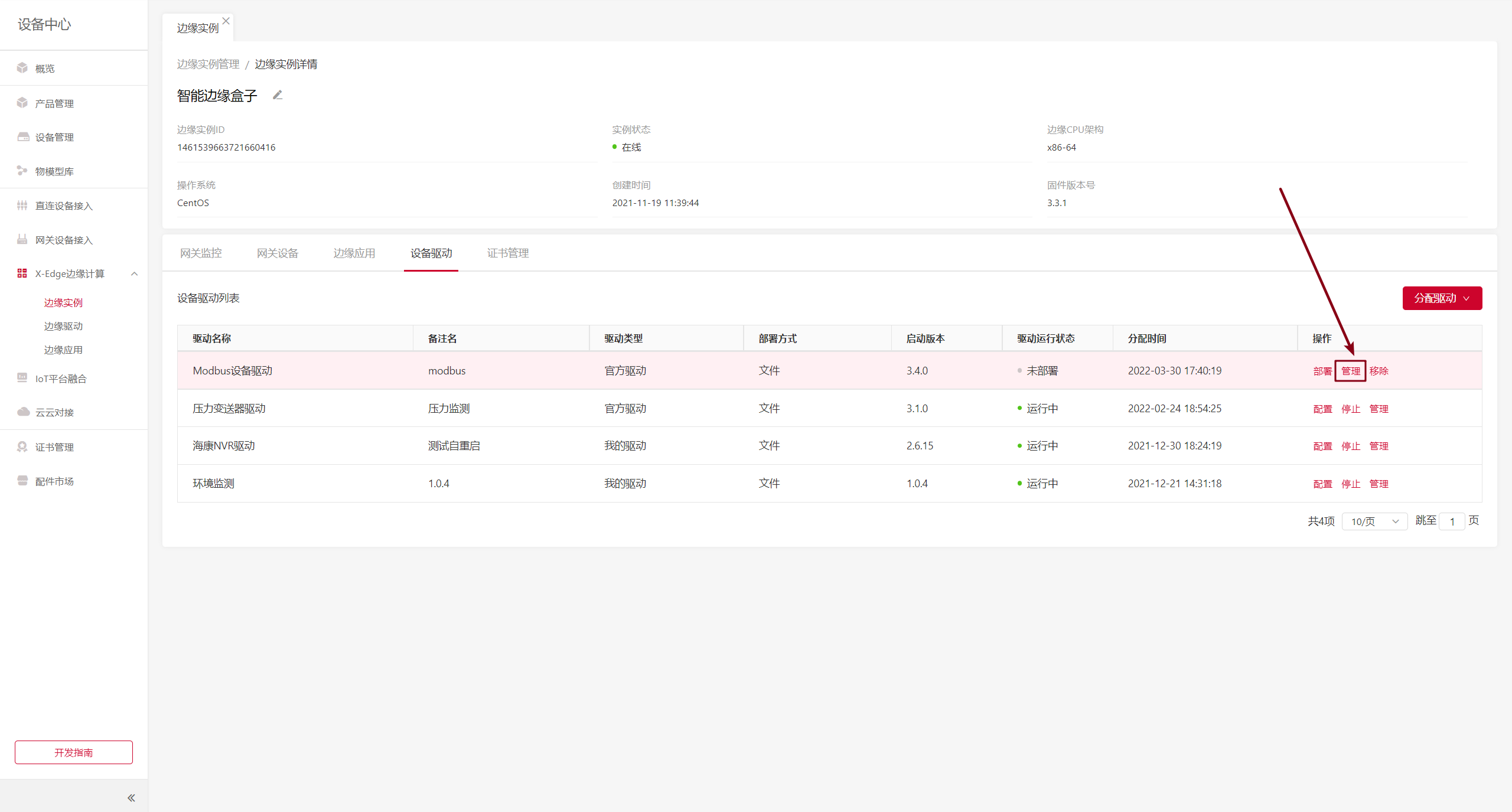This screenshot has width=1512, height=812.
Task: Click the pencil icon beside 智能边缘盒子
Action: point(278,95)
